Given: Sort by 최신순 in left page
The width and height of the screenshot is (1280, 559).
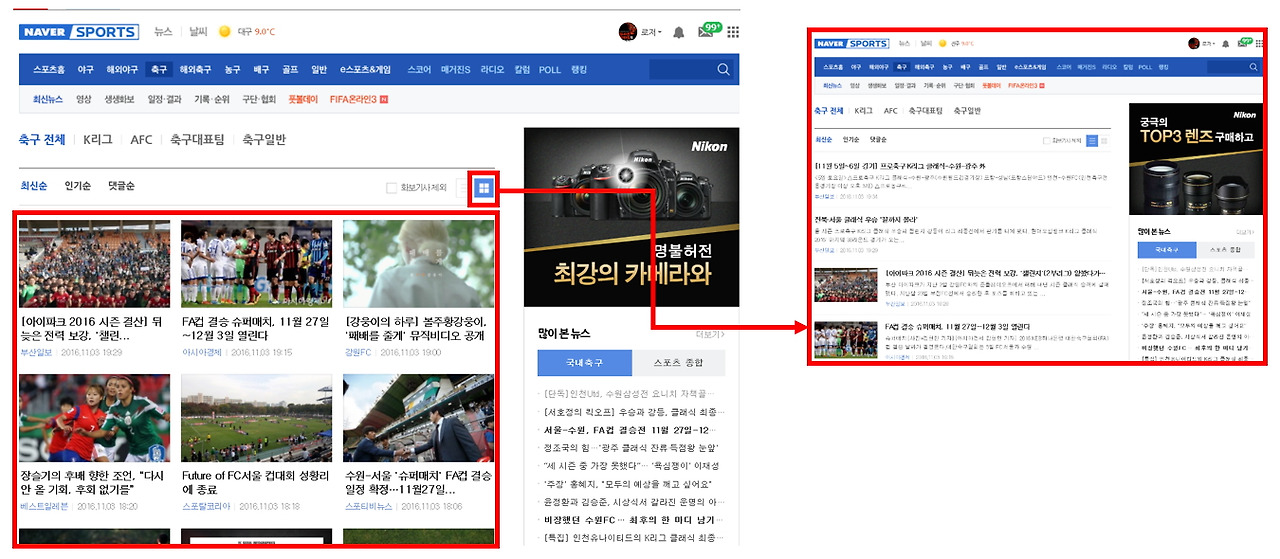Looking at the screenshot, I should [33, 186].
